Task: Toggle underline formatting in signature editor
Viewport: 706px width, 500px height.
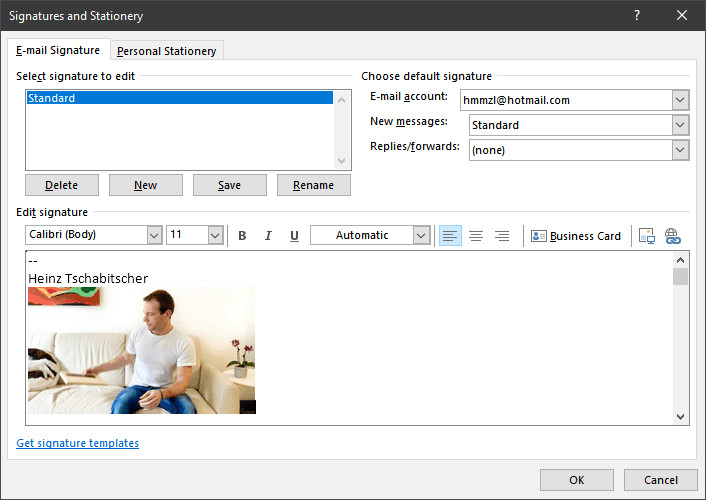Action: coord(294,236)
